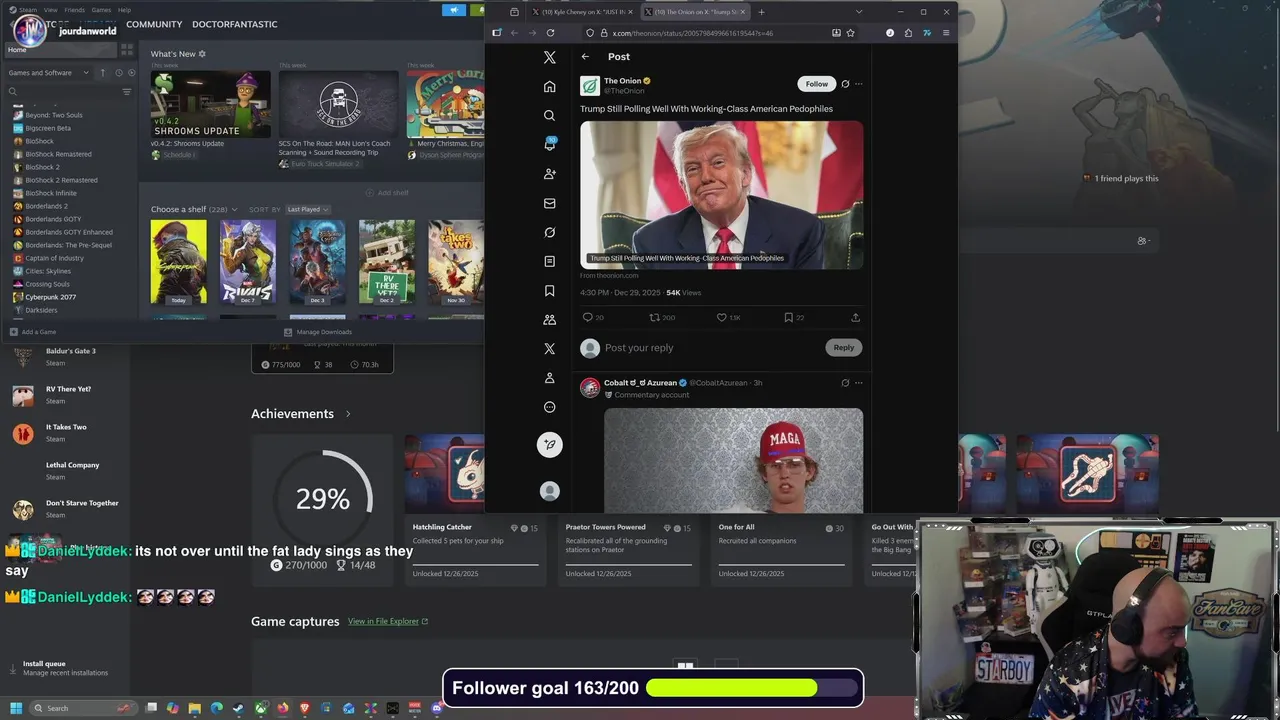The width and height of the screenshot is (1280, 720).
Task: Reload the page in Firefox
Action: click(550, 32)
